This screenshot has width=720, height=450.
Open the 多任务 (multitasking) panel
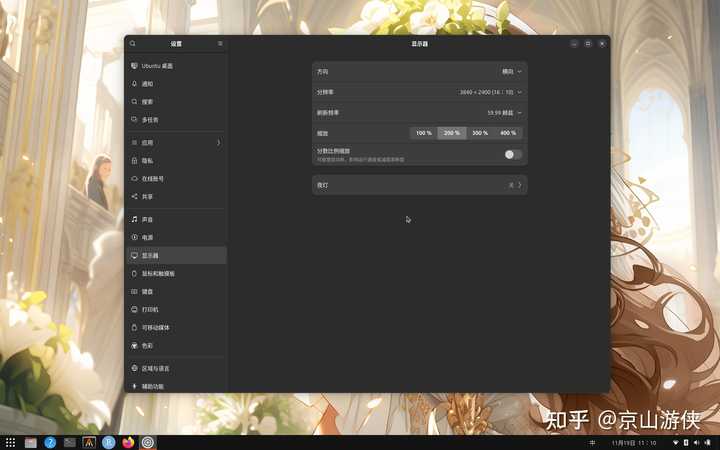(177, 120)
